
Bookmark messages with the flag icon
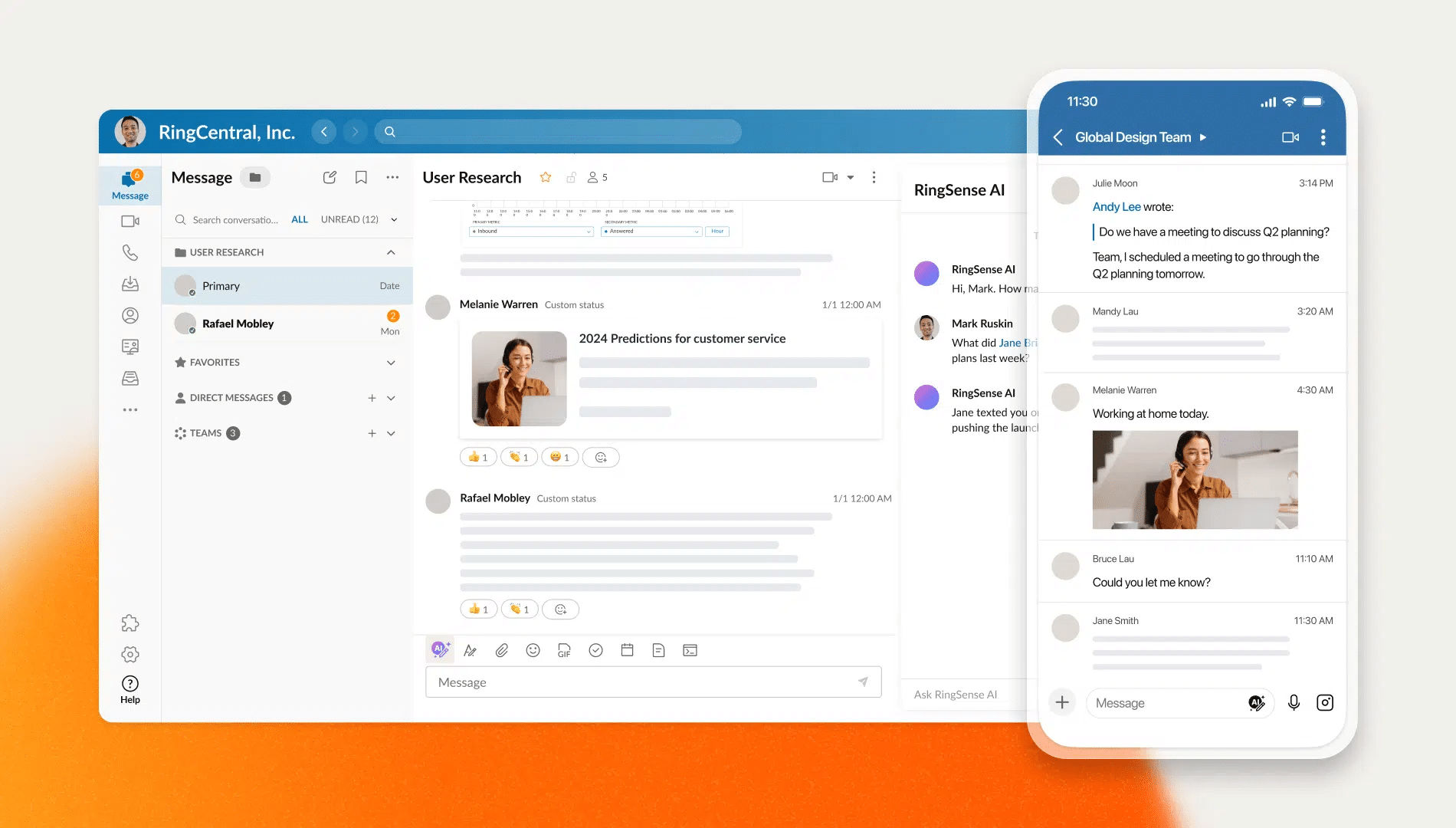(x=360, y=177)
